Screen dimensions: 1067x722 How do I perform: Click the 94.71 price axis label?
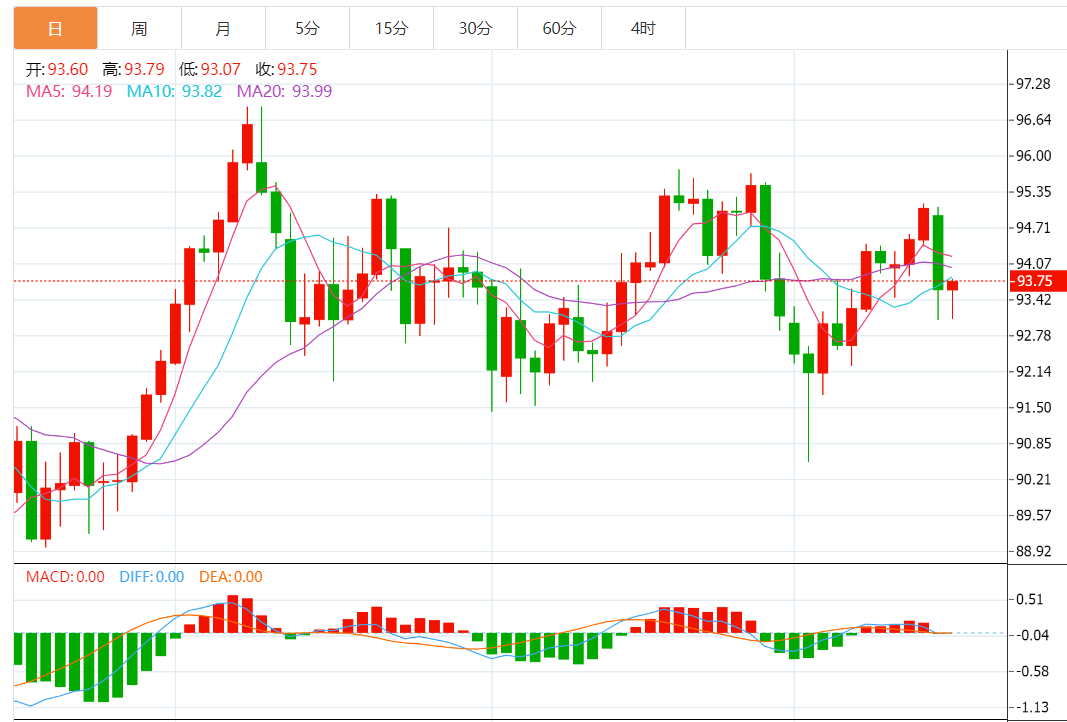coord(1033,227)
